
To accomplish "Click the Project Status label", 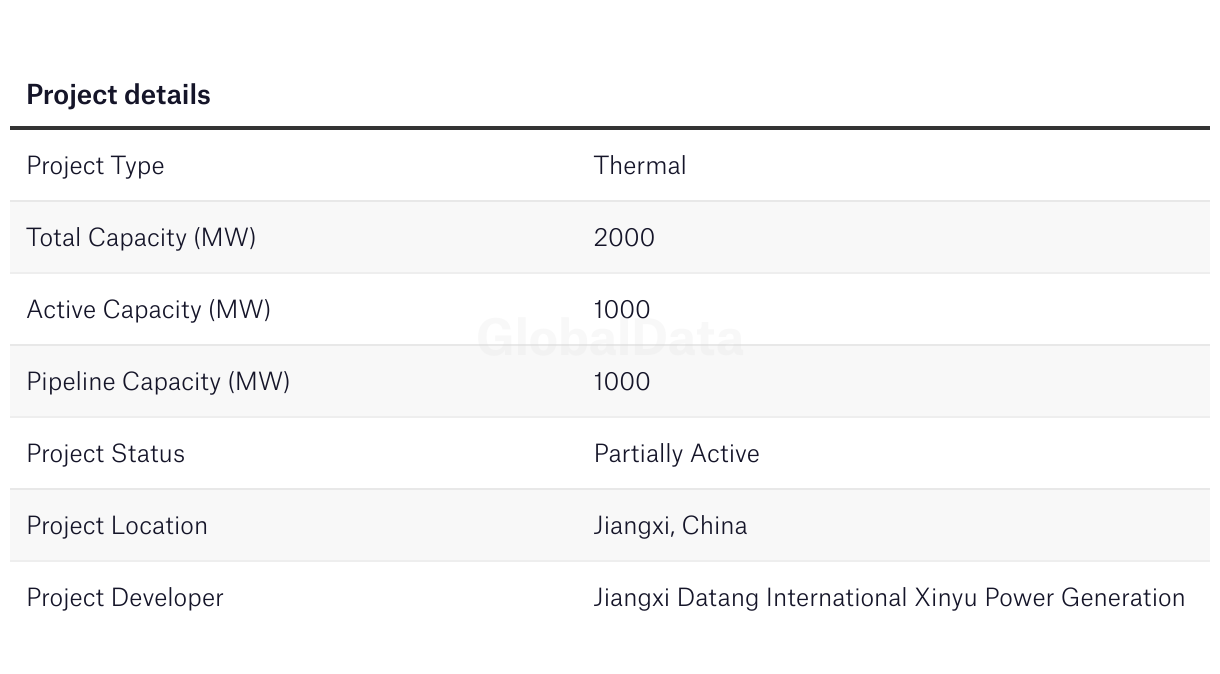I will coord(106,453).
